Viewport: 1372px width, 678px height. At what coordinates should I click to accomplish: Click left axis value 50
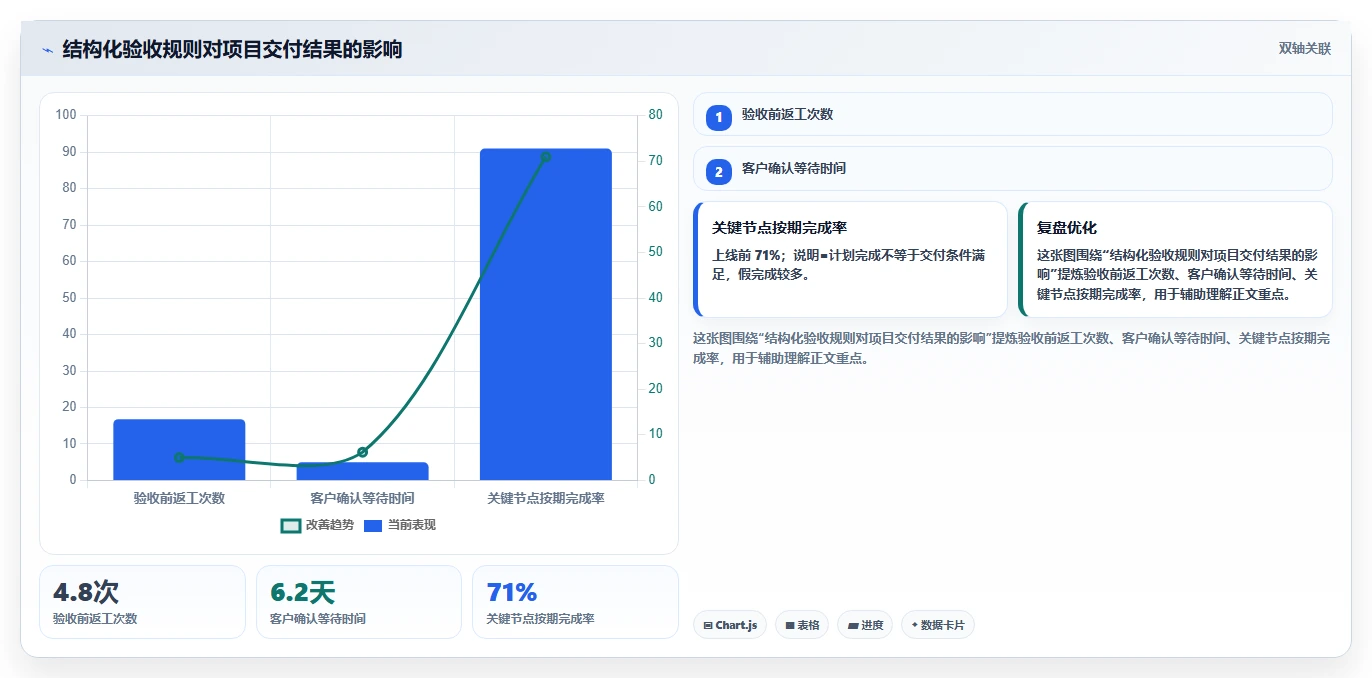tap(69, 297)
